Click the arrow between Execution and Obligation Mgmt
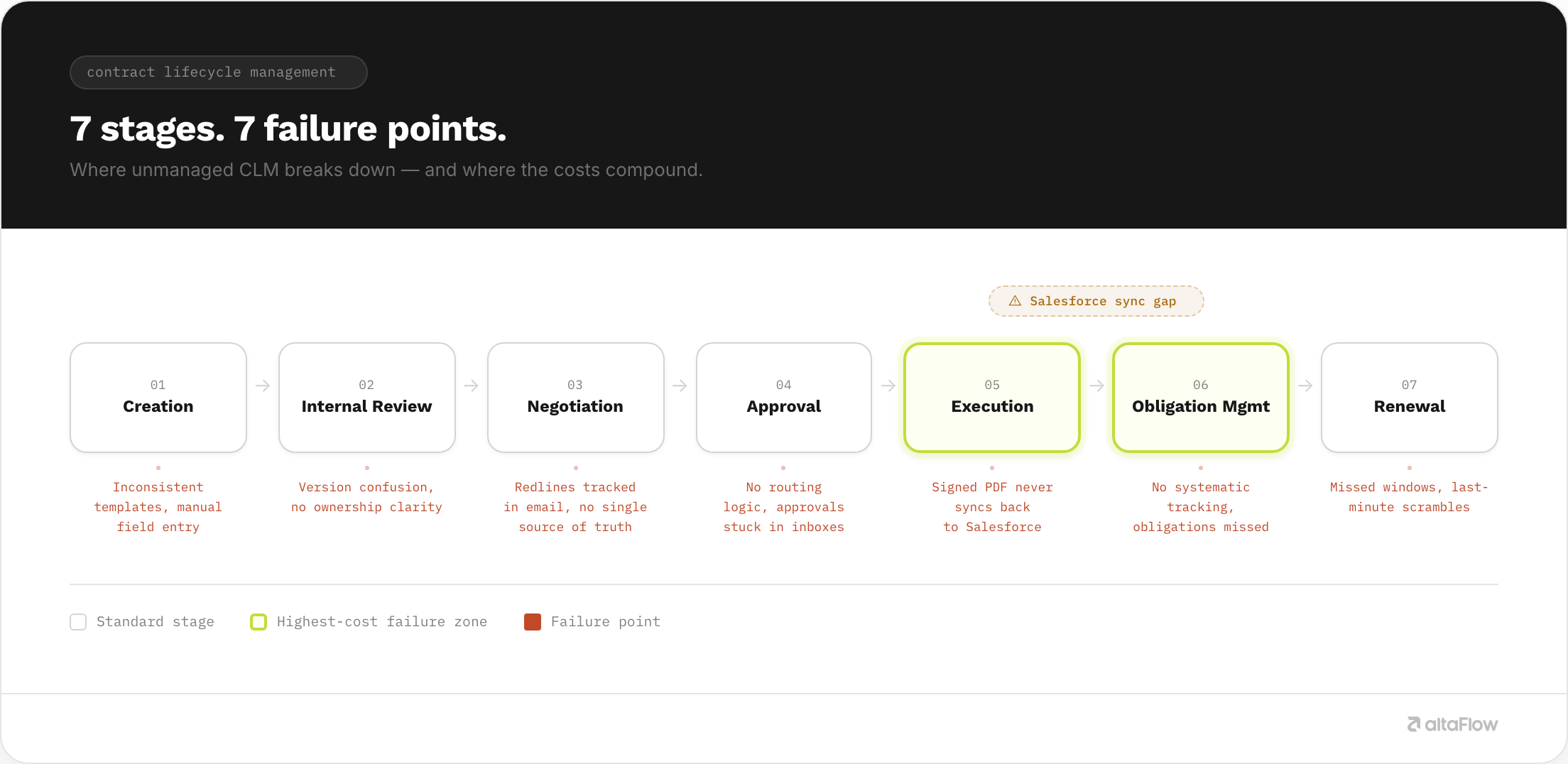Viewport: 1568px width, 764px height. [x=1096, y=386]
